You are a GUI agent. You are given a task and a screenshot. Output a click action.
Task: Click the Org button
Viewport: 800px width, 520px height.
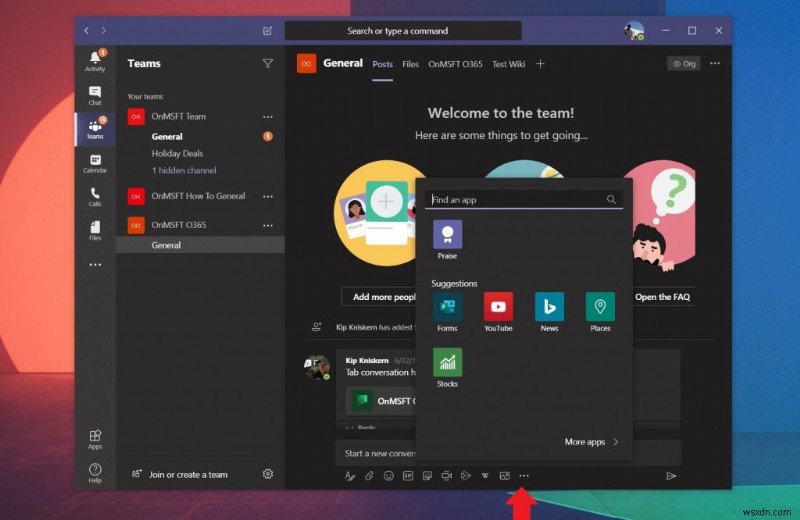point(684,63)
